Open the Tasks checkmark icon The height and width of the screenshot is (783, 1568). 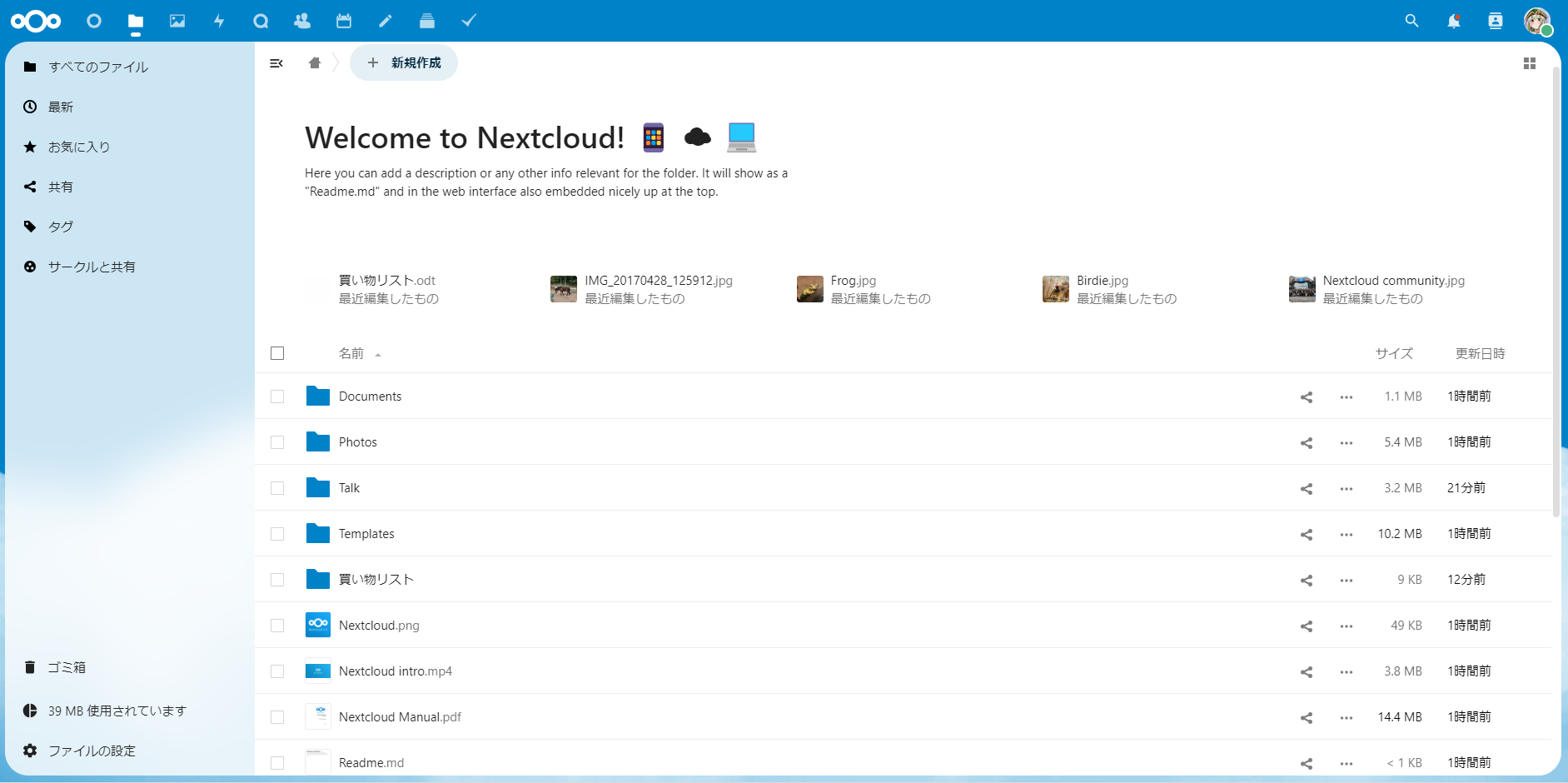click(x=469, y=21)
